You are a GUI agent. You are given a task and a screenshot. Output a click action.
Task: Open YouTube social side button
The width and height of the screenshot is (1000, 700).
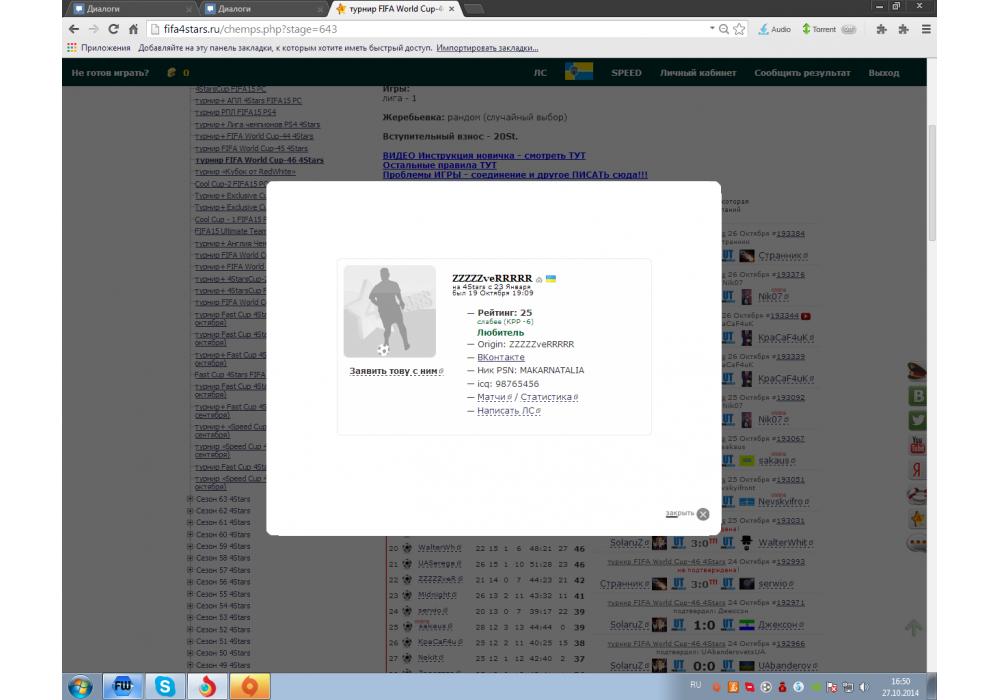coord(917,445)
